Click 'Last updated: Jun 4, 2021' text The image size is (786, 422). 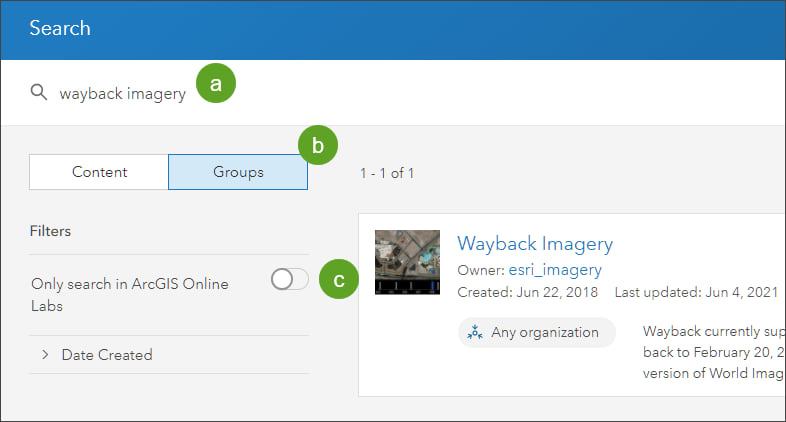696,292
